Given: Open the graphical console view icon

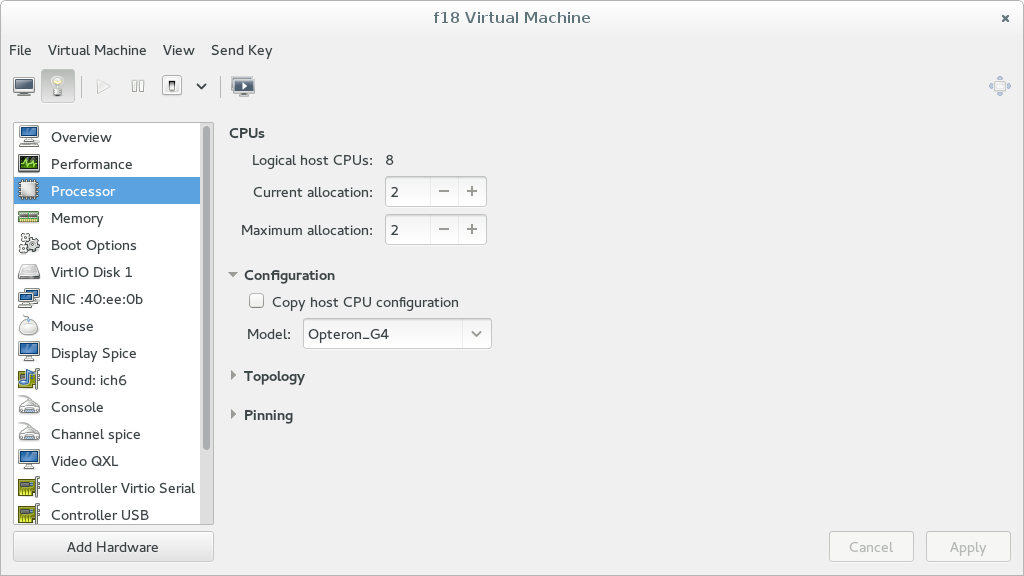Looking at the screenshot, I should click(x=22, y=85).
